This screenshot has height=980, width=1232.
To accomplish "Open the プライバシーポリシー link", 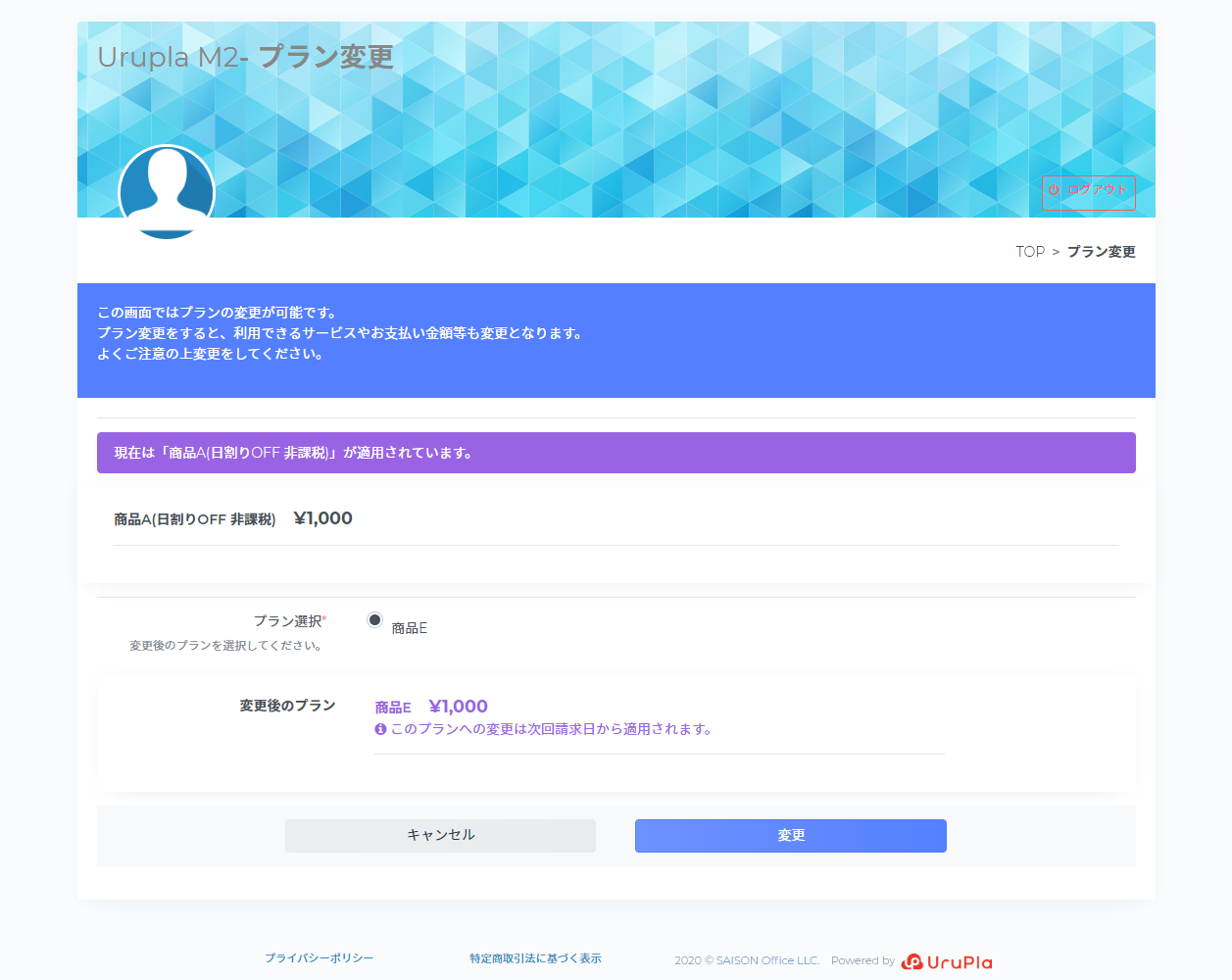I will (319, 957).
